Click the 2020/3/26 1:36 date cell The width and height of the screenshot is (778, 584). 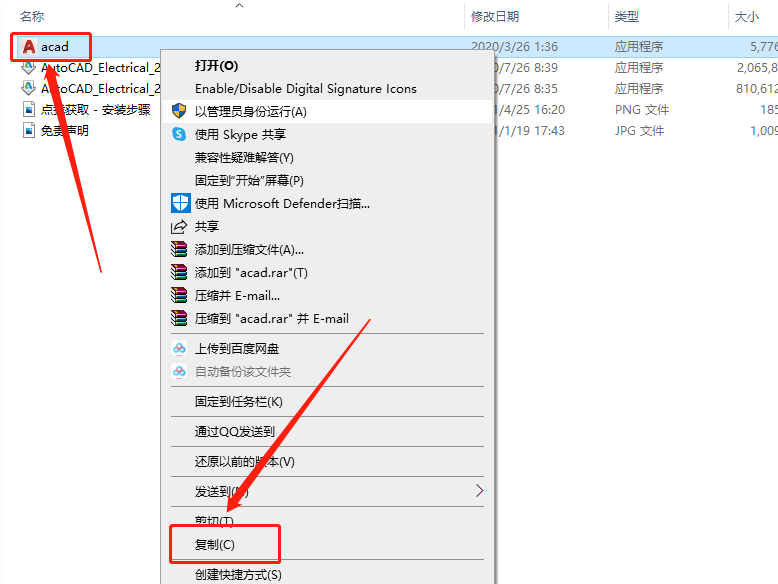[x=515, y=47]
